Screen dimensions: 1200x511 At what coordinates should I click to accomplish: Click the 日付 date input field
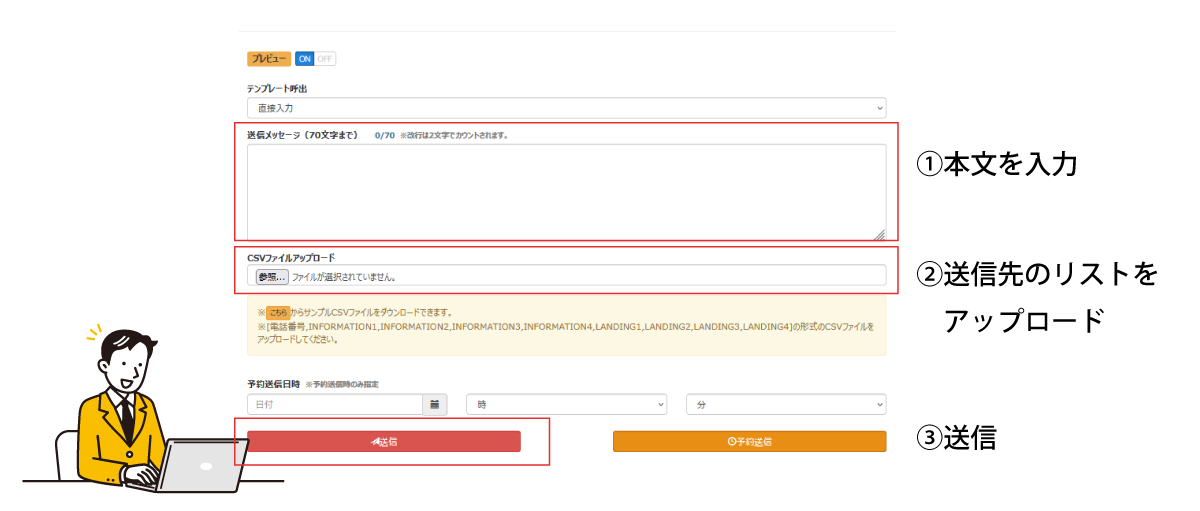pos(335,404)
